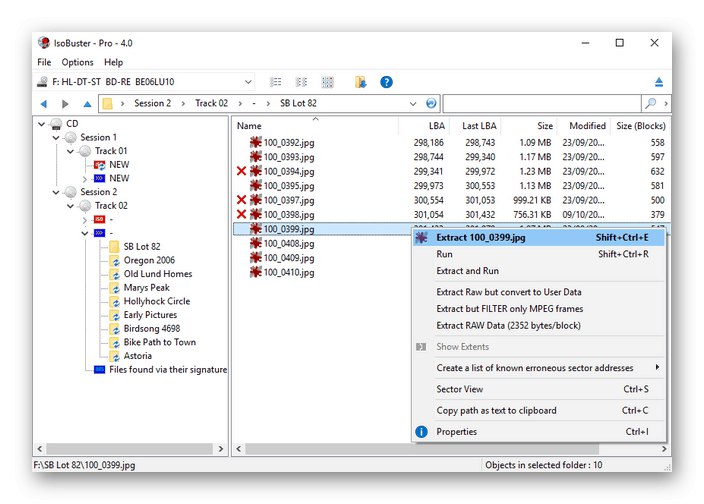704x504 pixels.
Task: Select the Hollyhock Circle folder
Action: pyautogui.click(x=157, y=302)
